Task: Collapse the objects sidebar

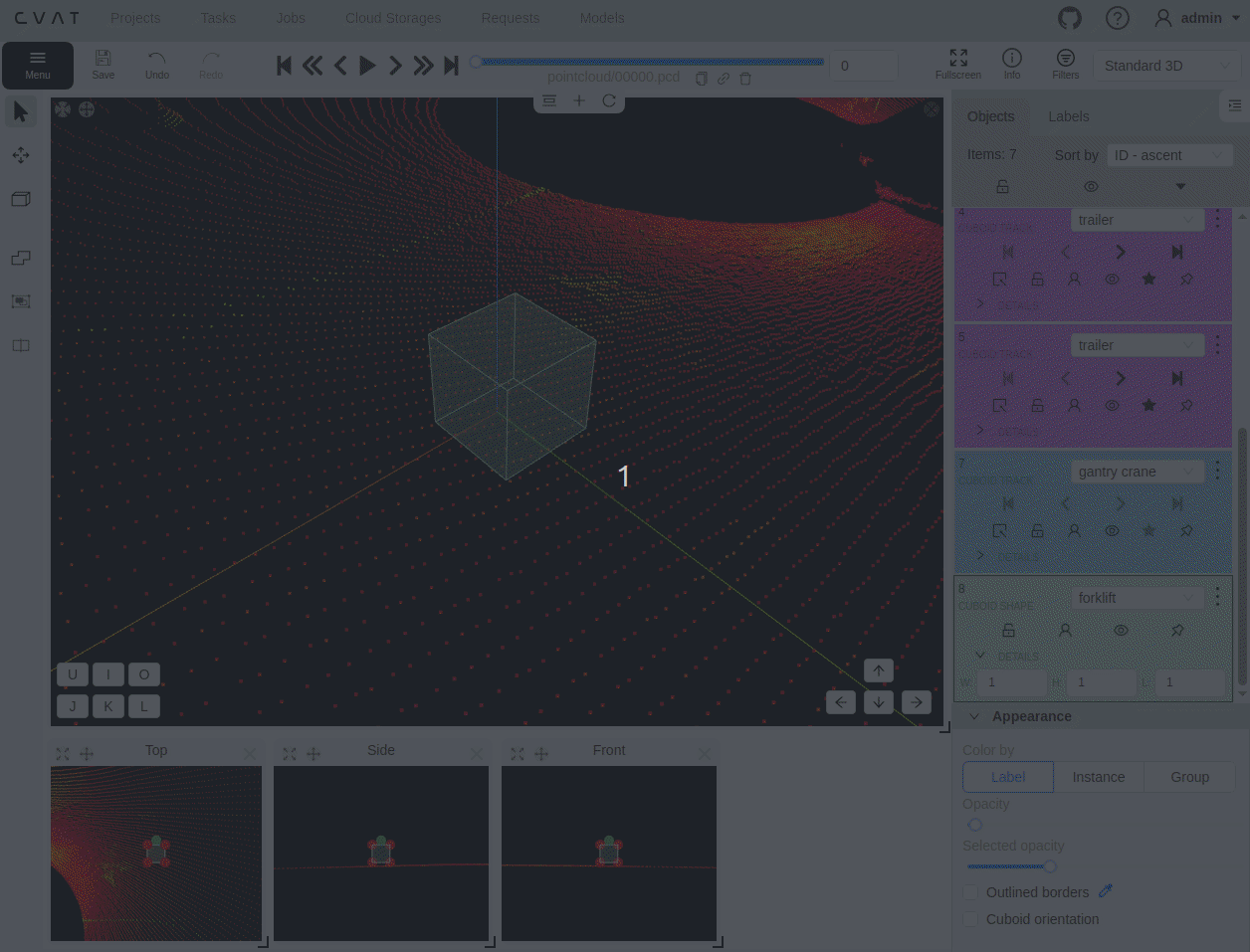Action: click(1235, 104)
